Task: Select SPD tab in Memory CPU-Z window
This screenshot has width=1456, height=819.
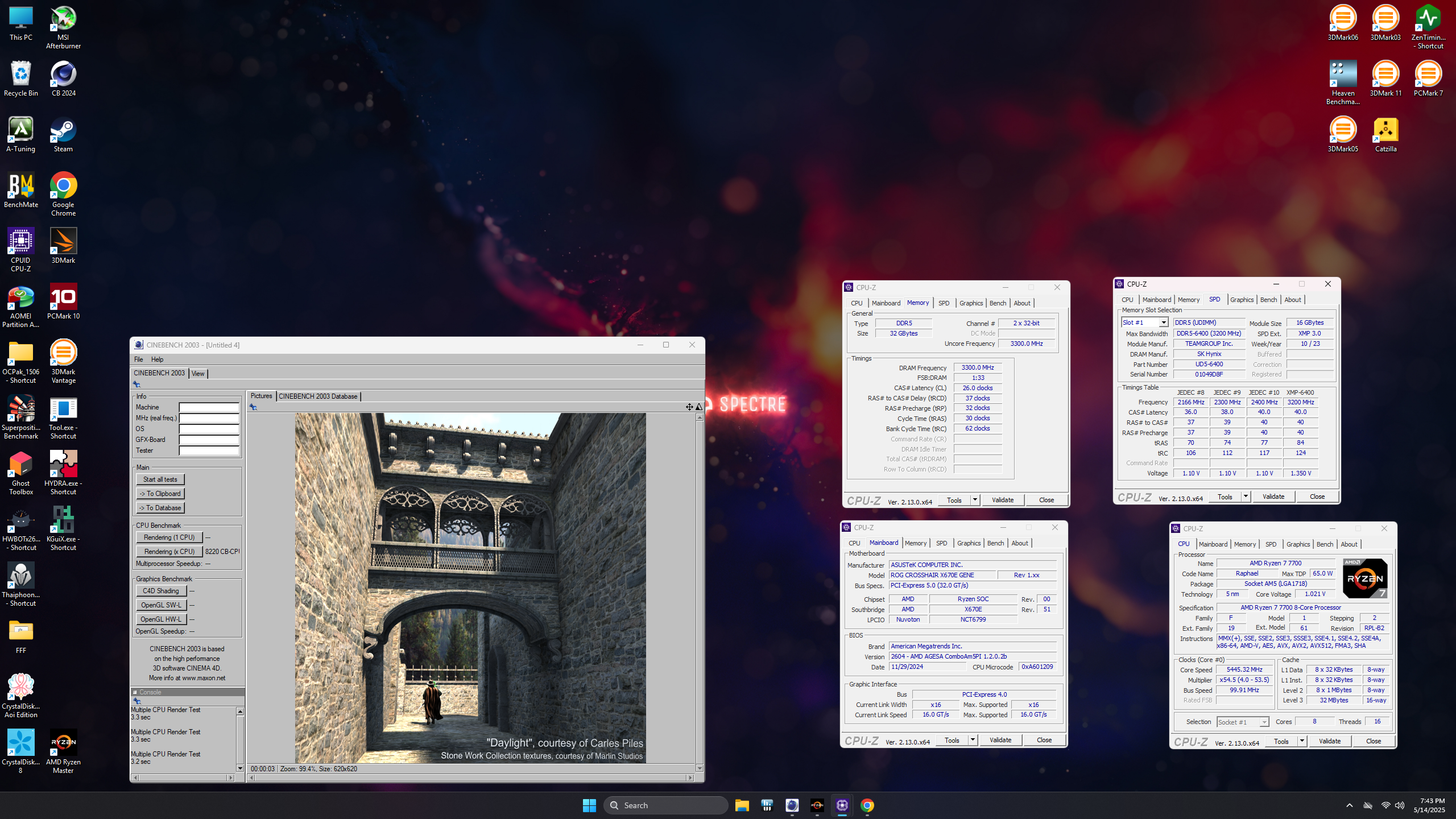Action: point(944,303)
